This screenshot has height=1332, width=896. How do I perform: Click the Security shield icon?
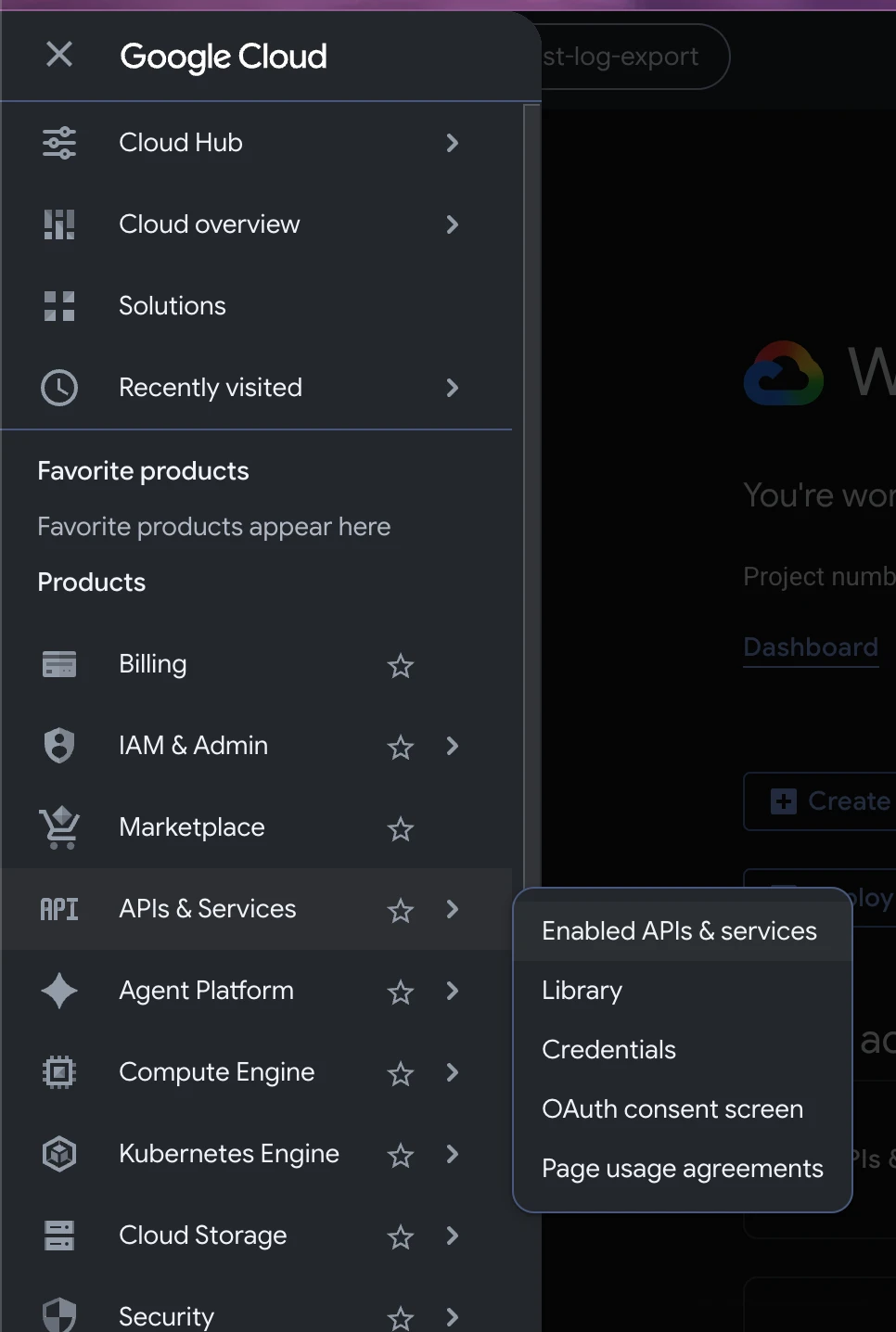point(59,1315)
